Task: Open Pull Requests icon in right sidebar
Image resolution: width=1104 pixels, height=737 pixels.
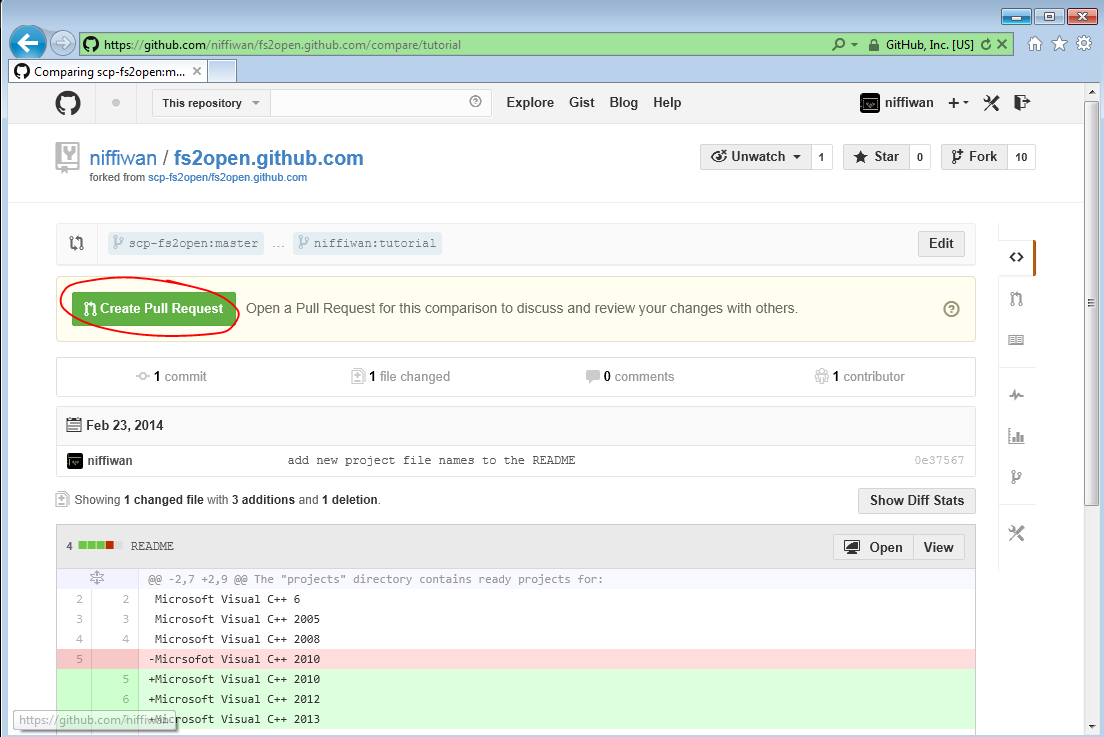Action: (x=1016, y=299)
